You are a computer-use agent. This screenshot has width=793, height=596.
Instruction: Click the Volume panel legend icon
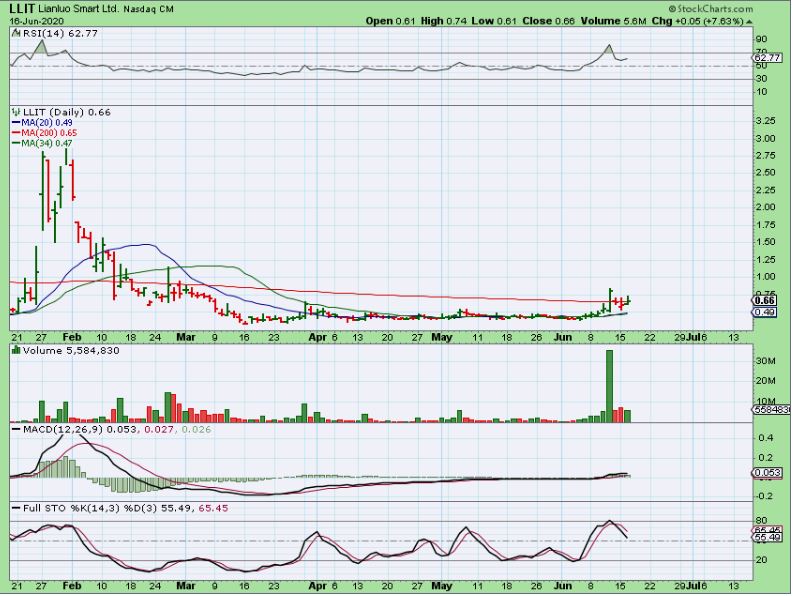15,350
